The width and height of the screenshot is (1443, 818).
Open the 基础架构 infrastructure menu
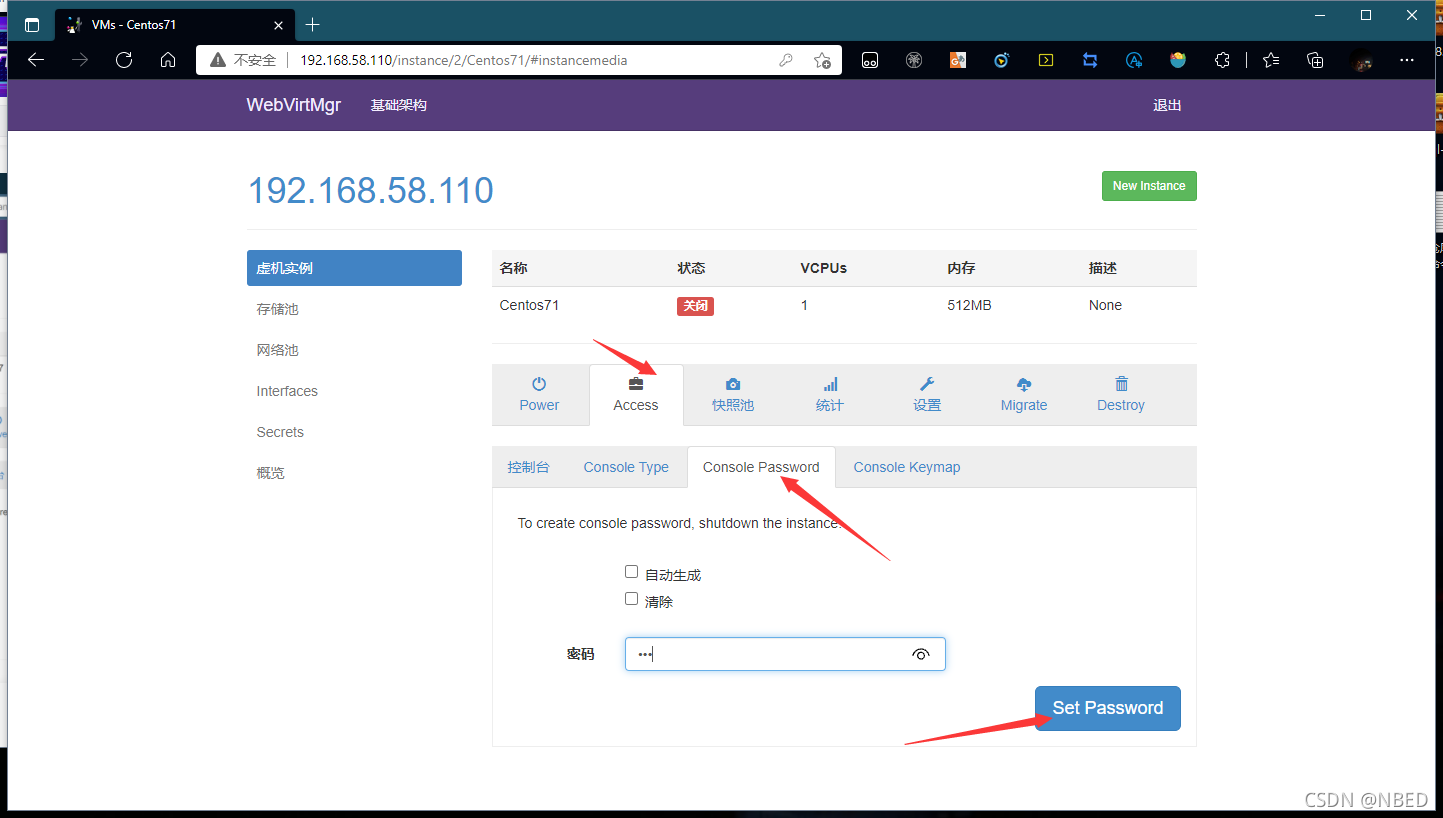399,105
